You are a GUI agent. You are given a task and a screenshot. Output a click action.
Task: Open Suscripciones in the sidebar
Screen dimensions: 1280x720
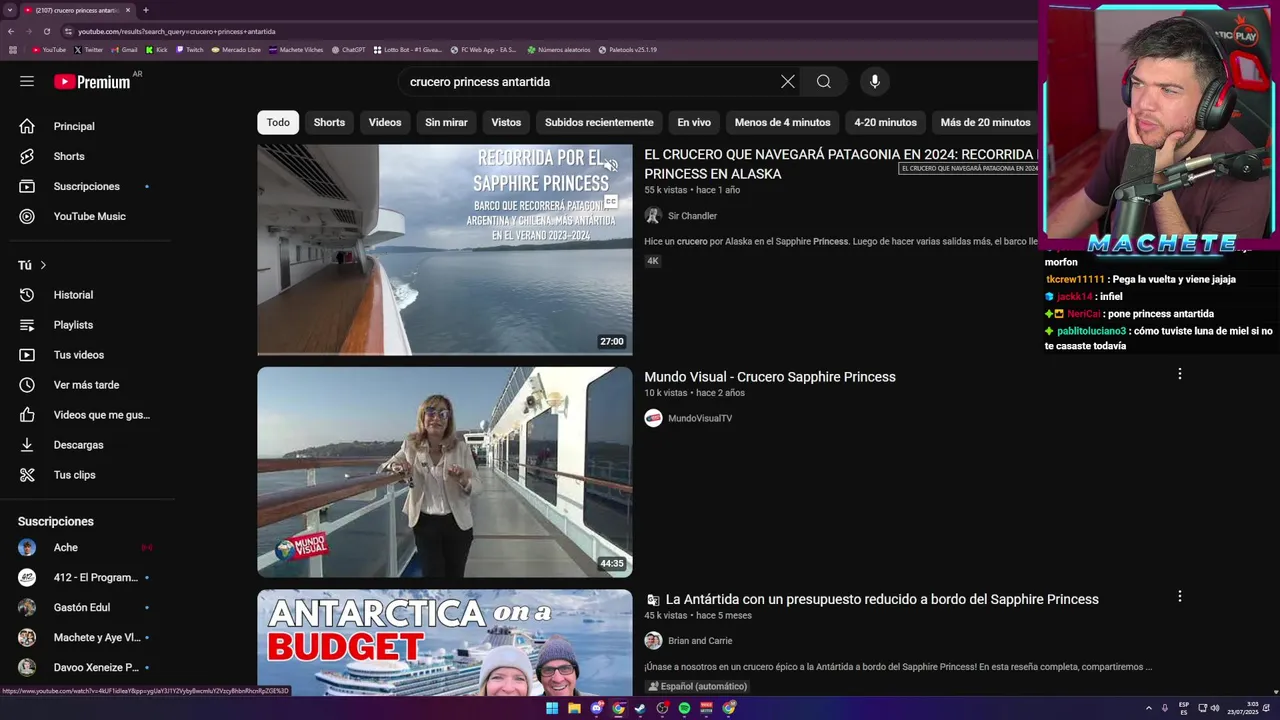[88, 186]
